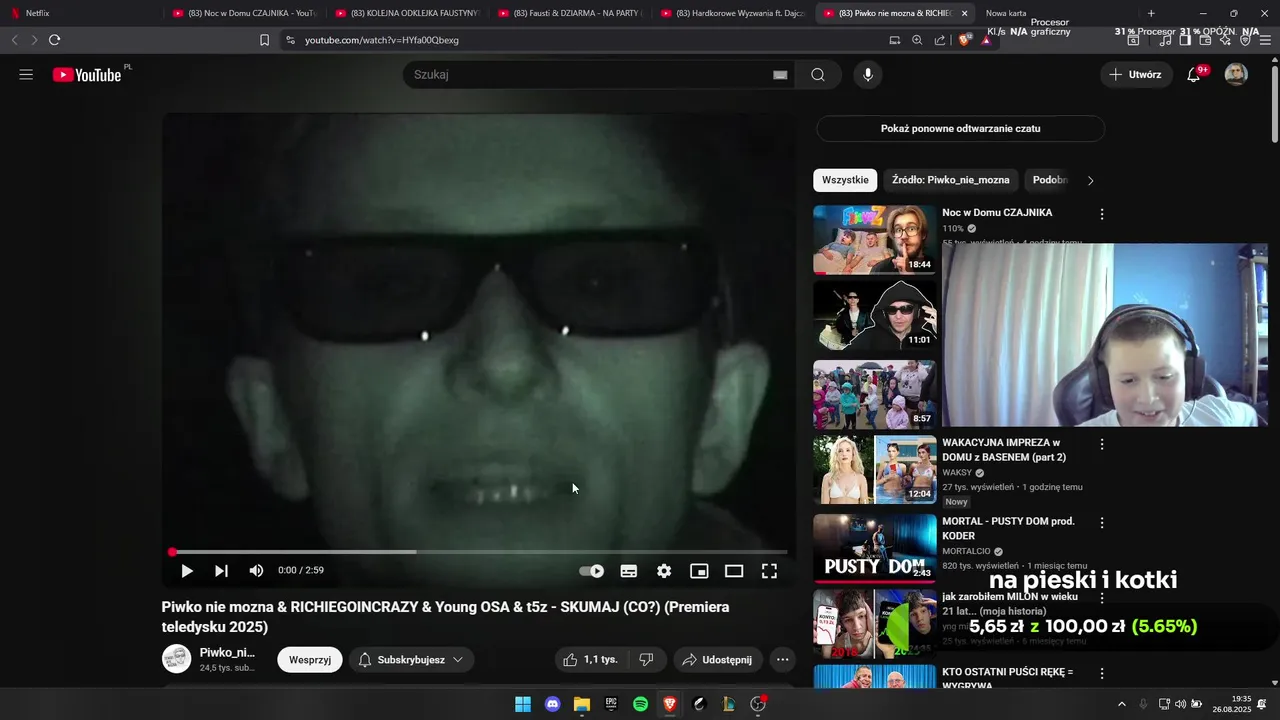This screenshot has width=1280, height=720.
Task: Open Brave Rewards triangle icon
Action: click(986, 40)
